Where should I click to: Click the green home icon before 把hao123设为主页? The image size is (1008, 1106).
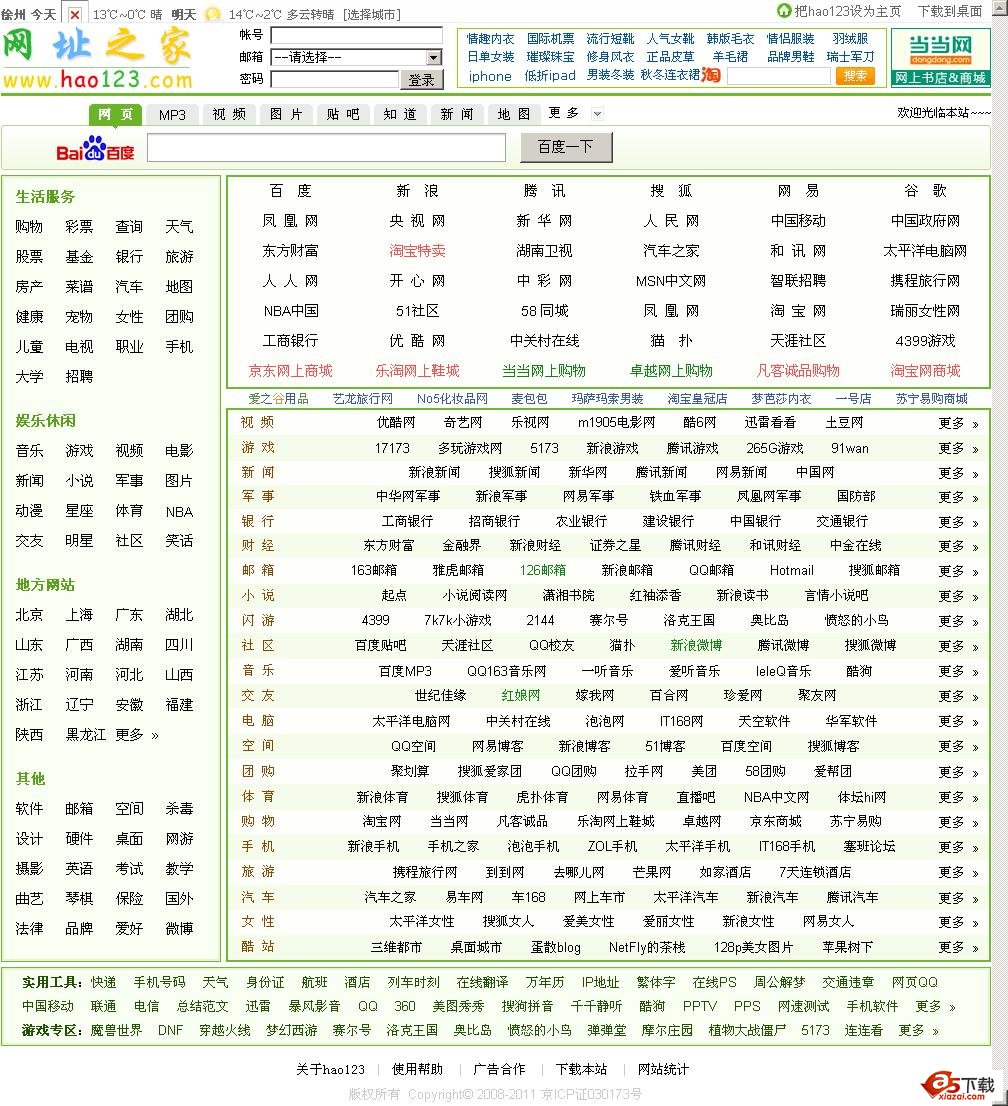click(x=783, y=11)
